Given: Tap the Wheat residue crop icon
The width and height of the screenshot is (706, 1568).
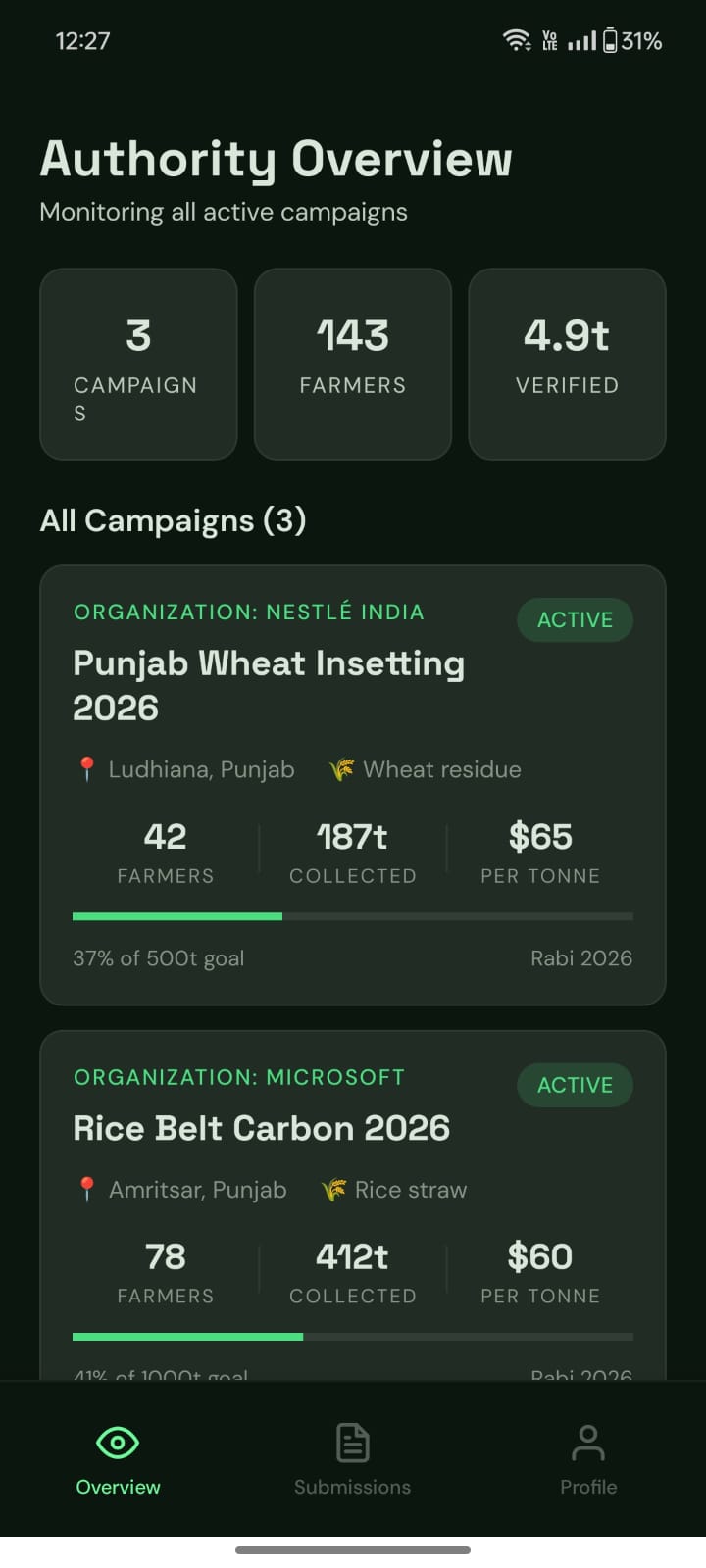Looking at the screenshot, I should point(341,769).
